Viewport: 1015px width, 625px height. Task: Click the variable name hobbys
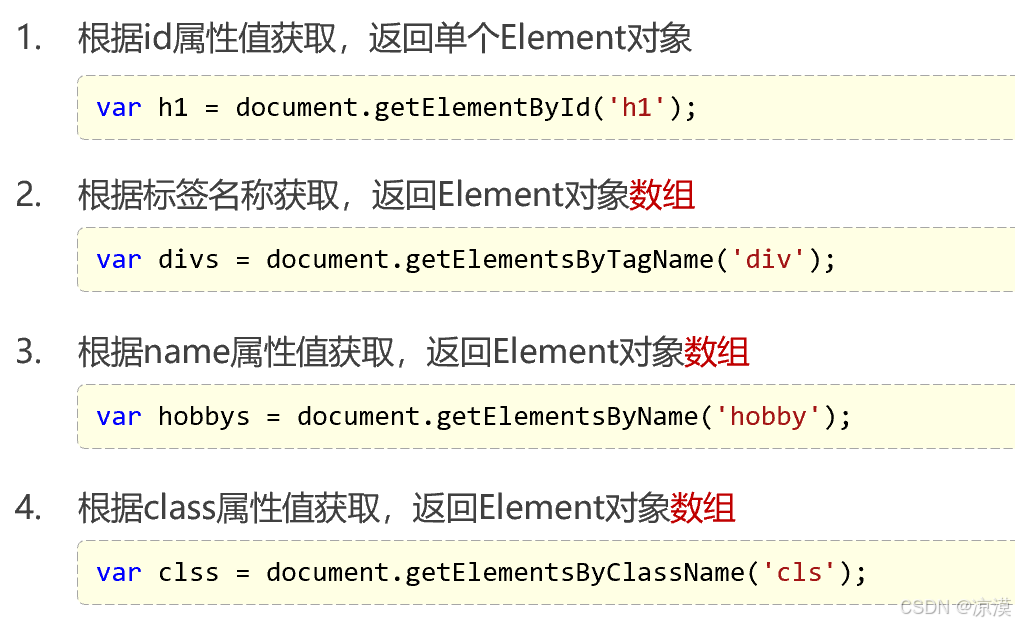coord(204,416)
